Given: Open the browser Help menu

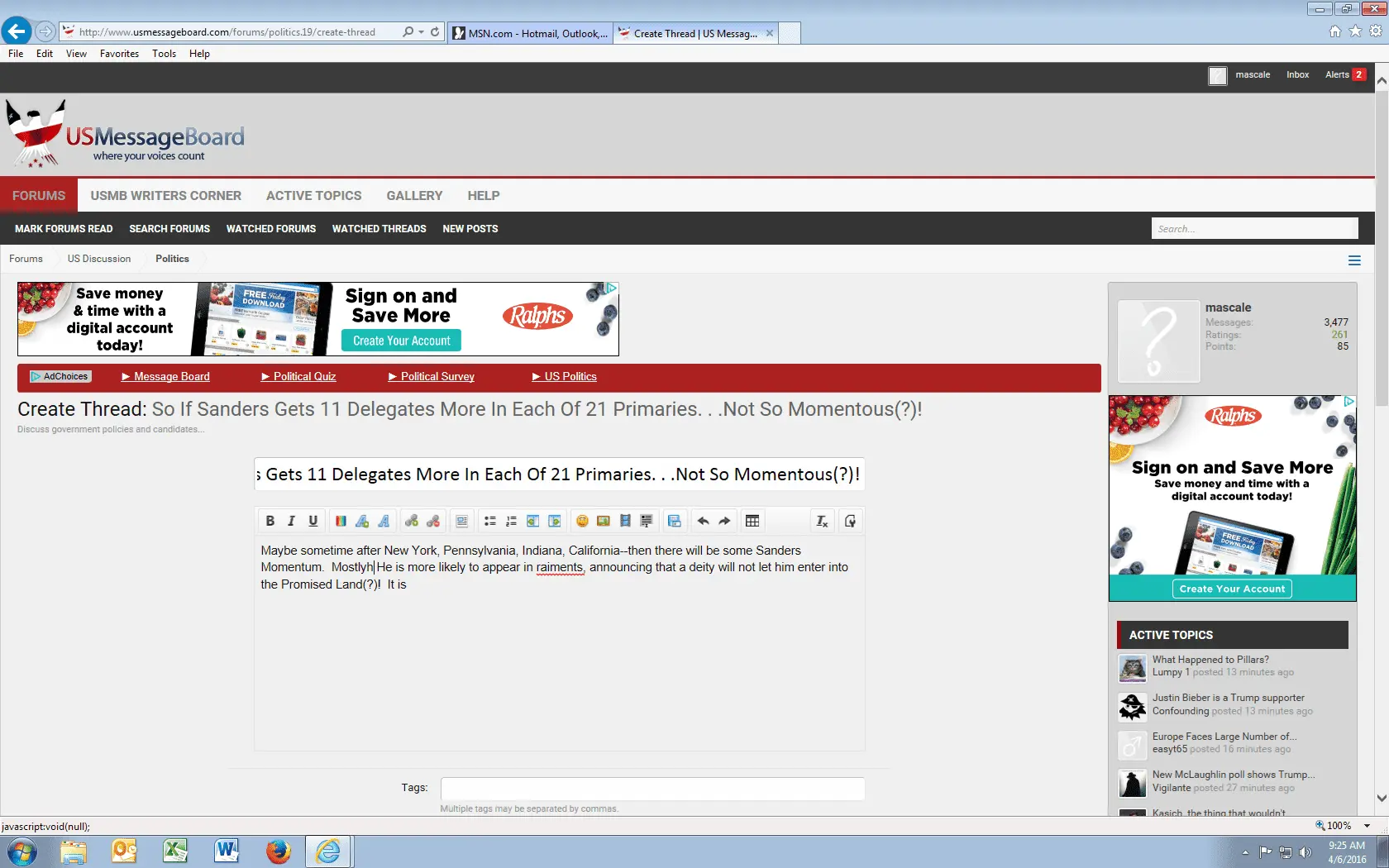Looking at the screenshot, I should [199, 54].
